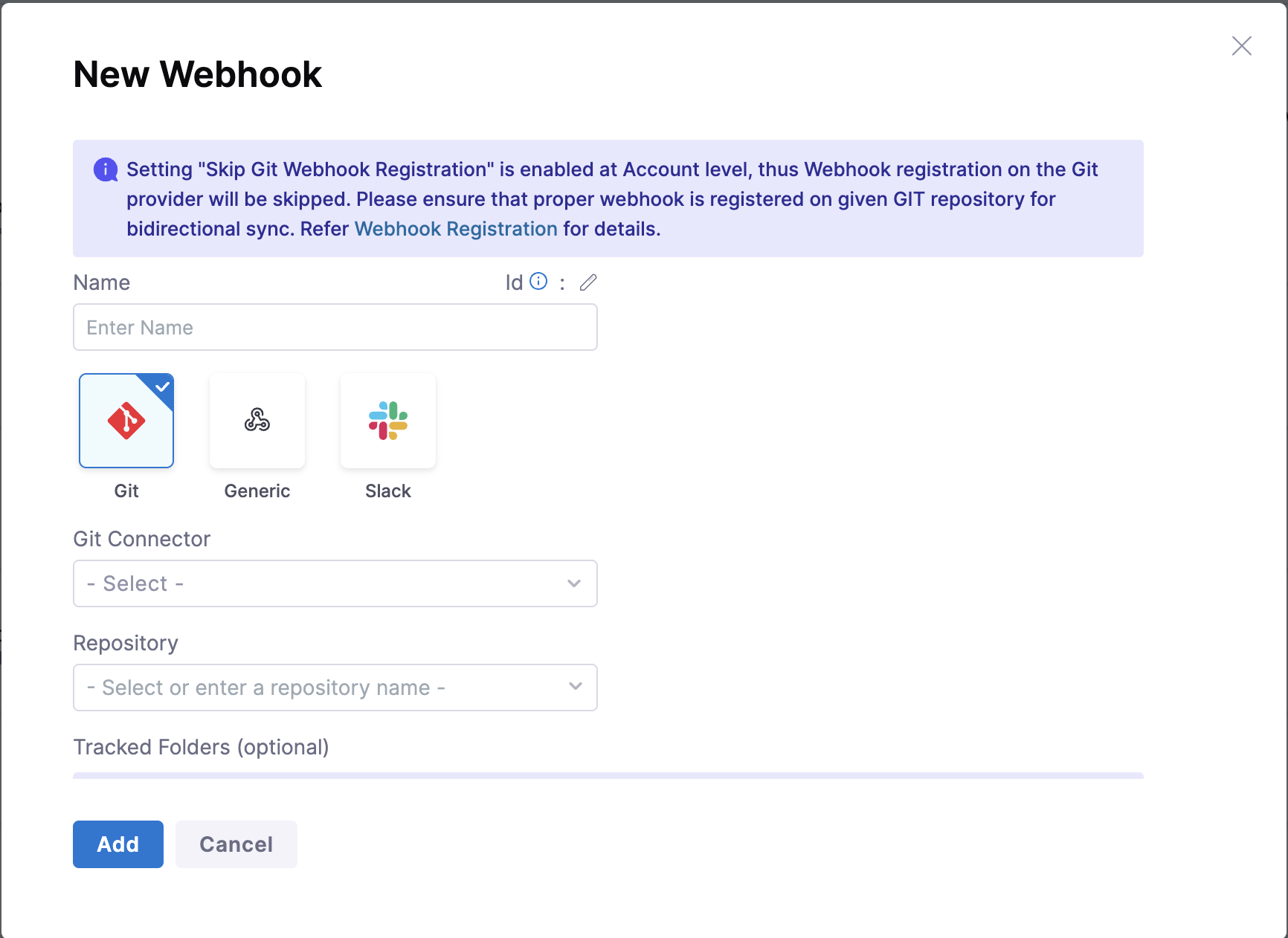Open the Repository dropdown
Viewport: 1288px width, 938px height.
335,688
